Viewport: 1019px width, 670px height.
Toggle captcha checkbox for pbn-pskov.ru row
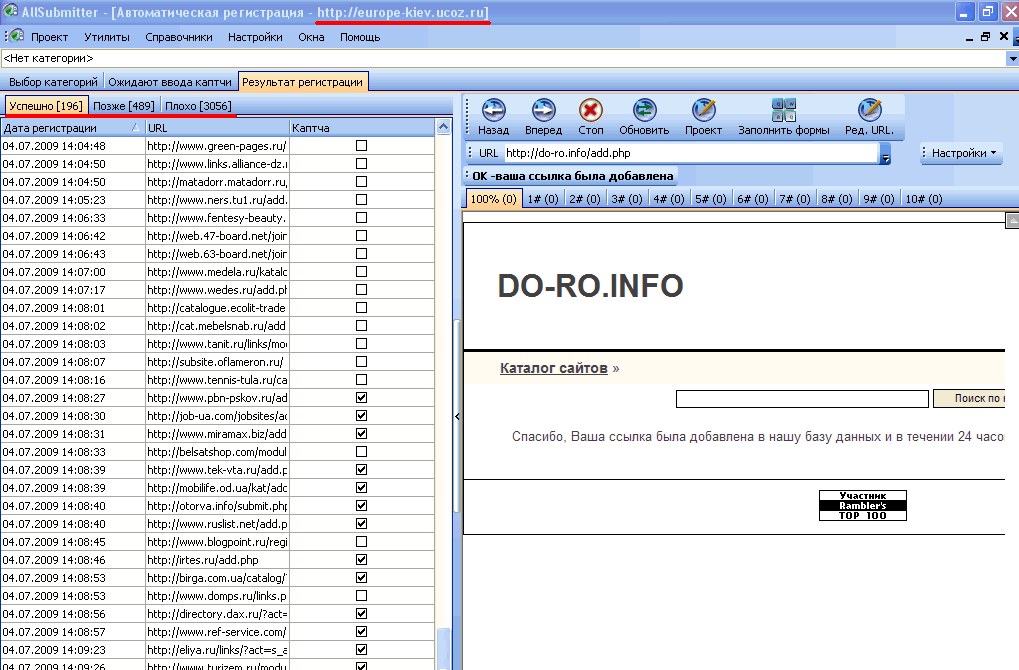(x=362, y=397)
